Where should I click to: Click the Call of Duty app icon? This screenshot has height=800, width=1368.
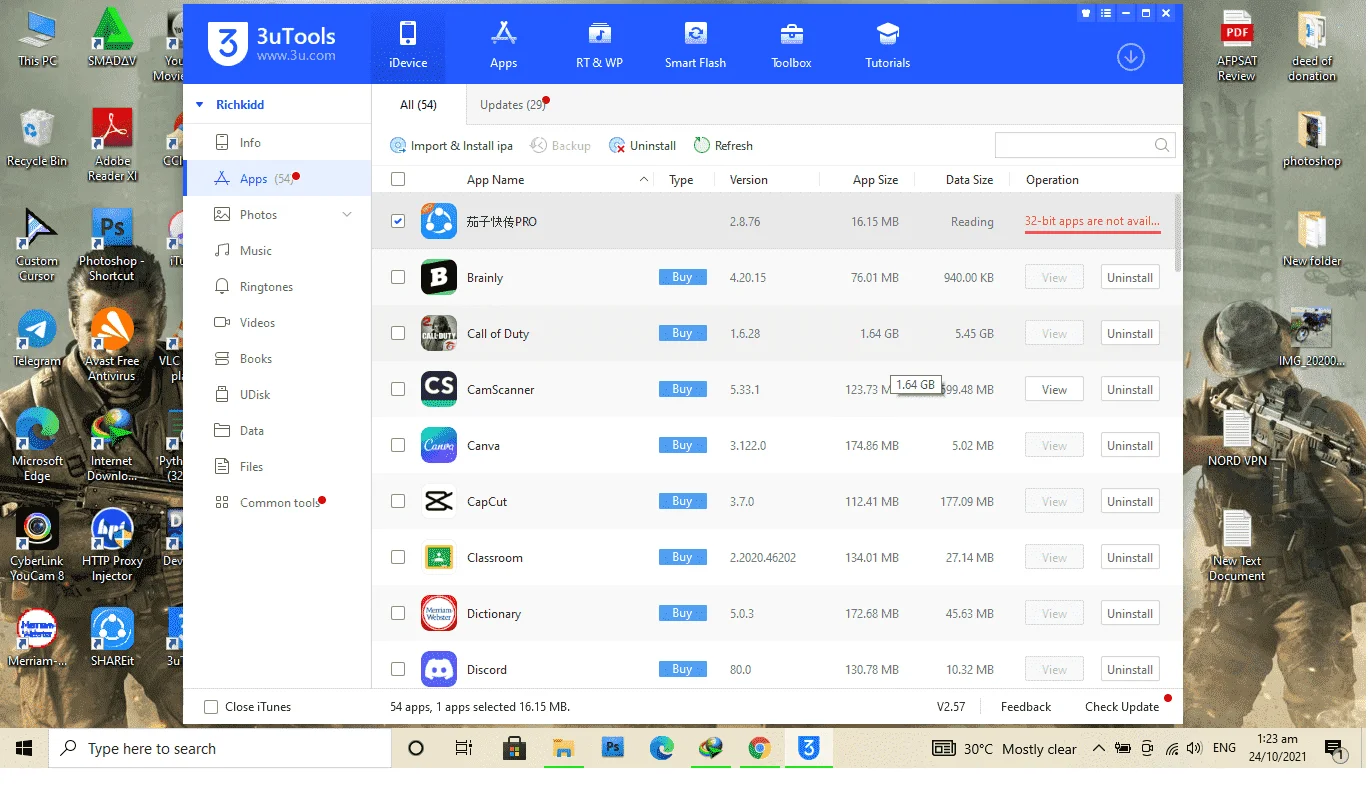tap(438, 333)
